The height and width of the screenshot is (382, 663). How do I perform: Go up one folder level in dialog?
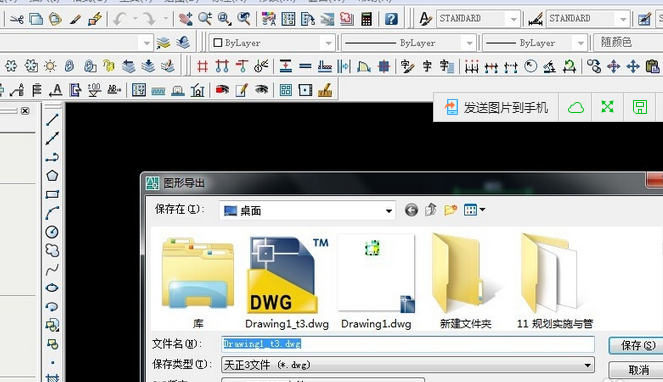tap(430, 209)
